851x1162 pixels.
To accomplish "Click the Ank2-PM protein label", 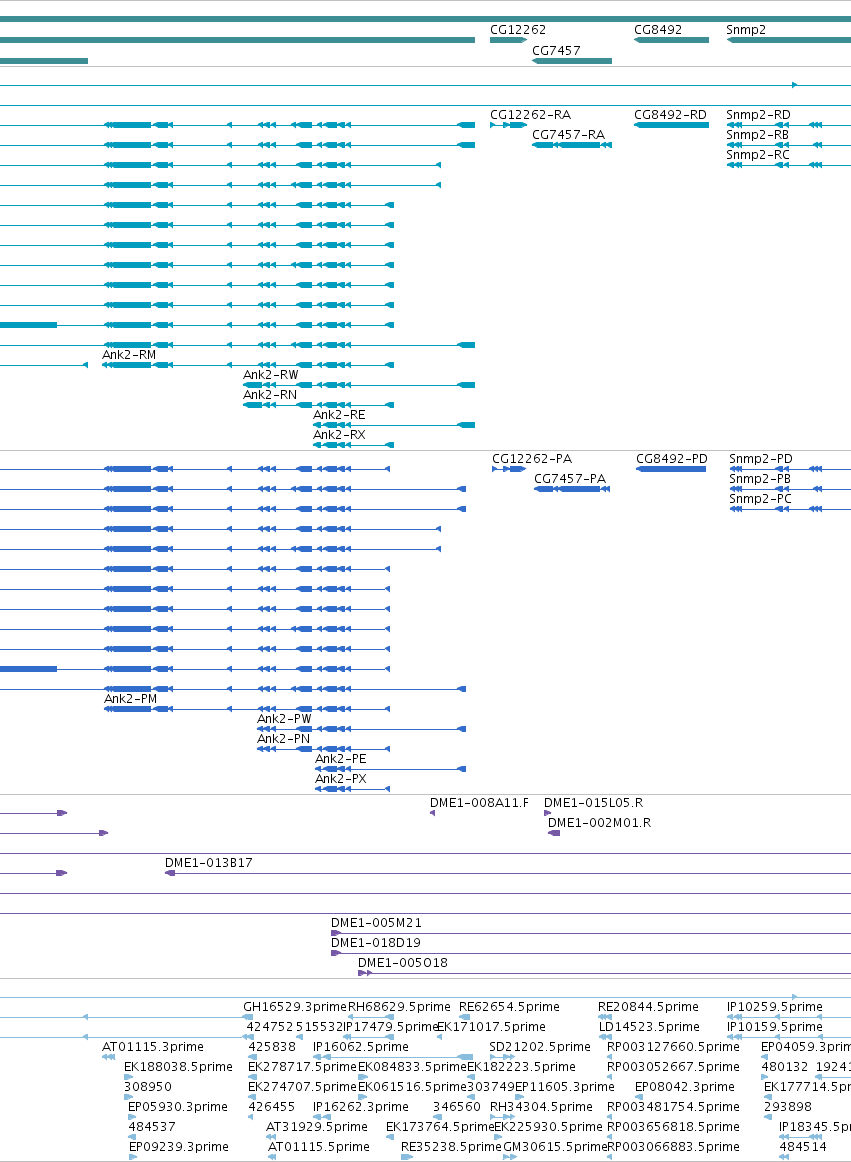I will [130, 699].
